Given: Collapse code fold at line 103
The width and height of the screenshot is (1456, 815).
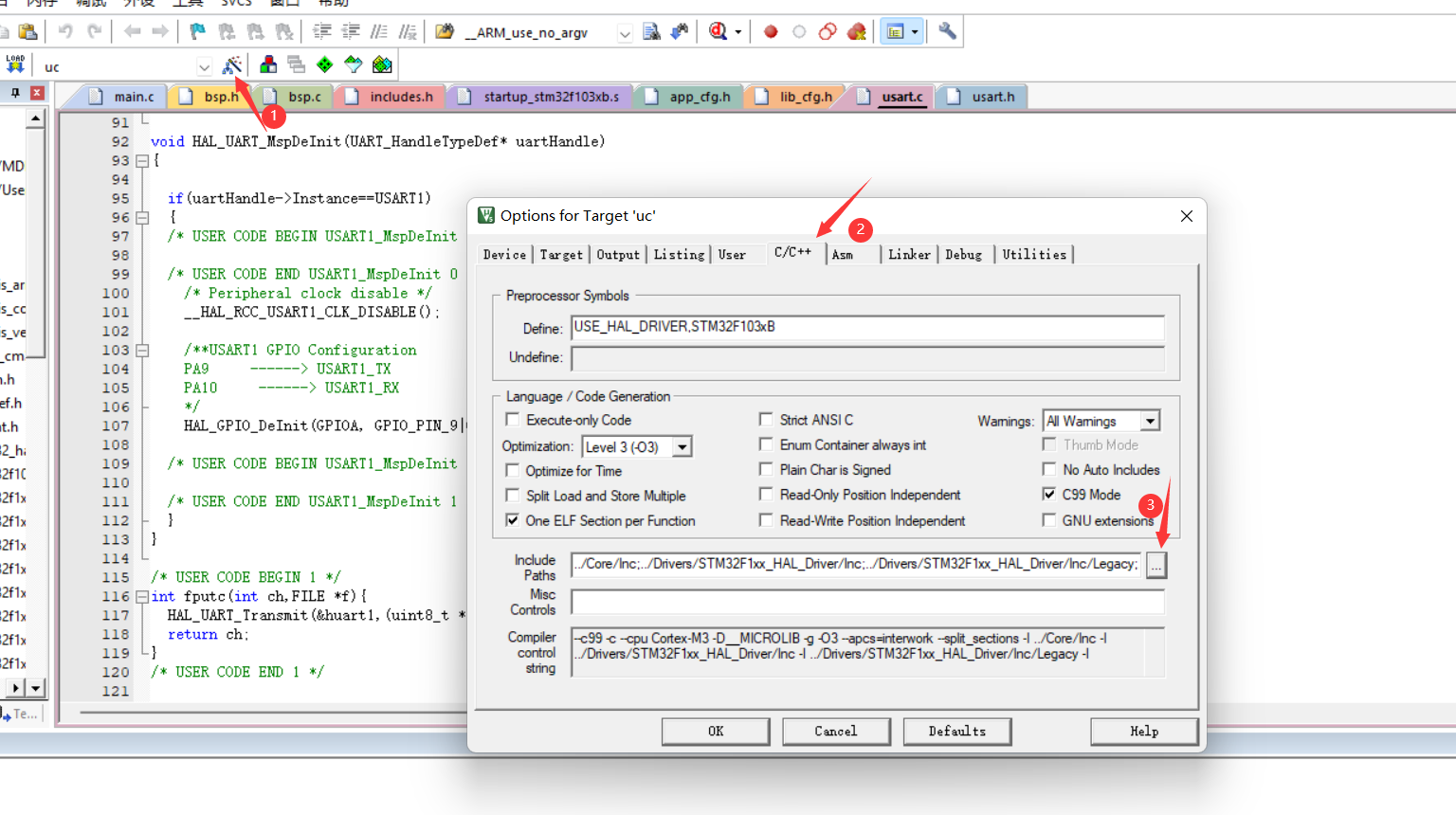Looking at the screenshot, I should pos(142,351).
